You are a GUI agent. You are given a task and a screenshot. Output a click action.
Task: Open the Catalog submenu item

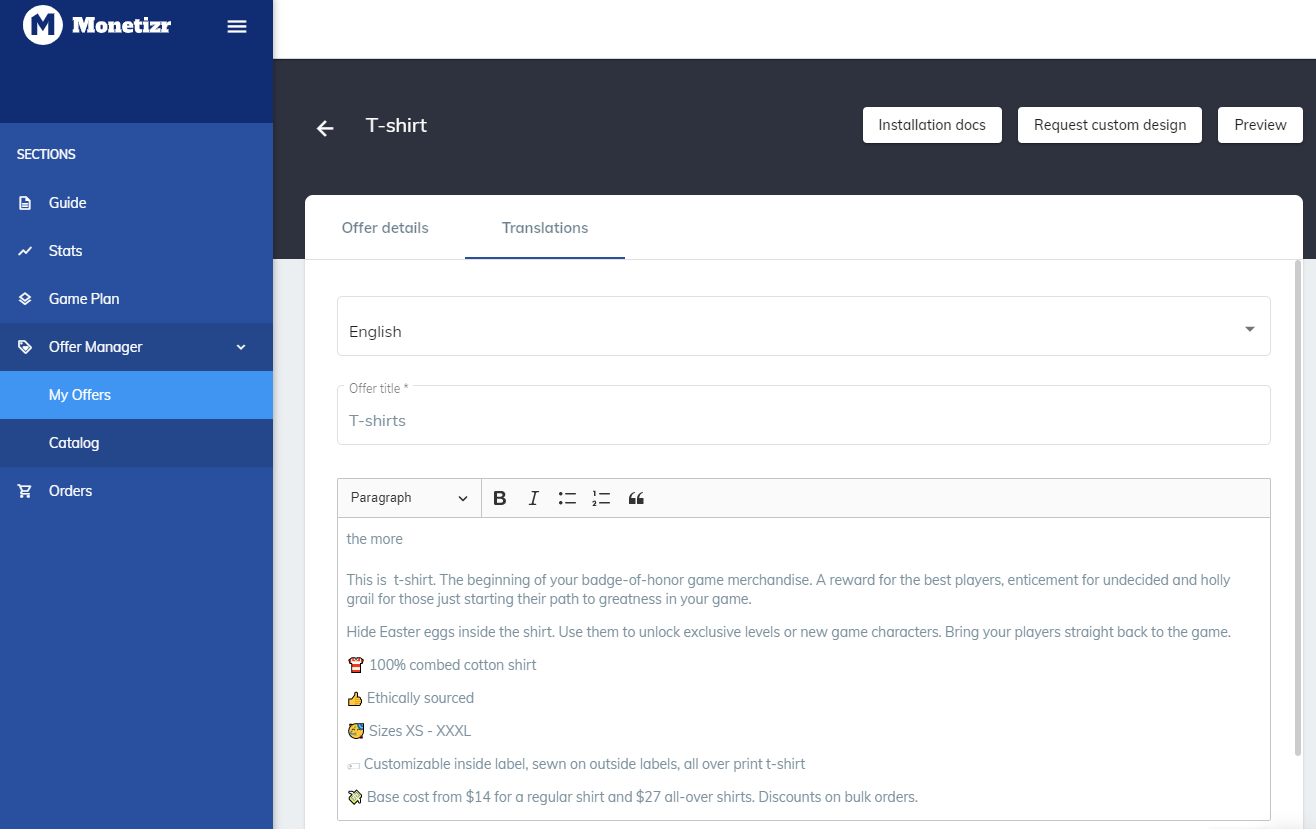pos(136,443)
